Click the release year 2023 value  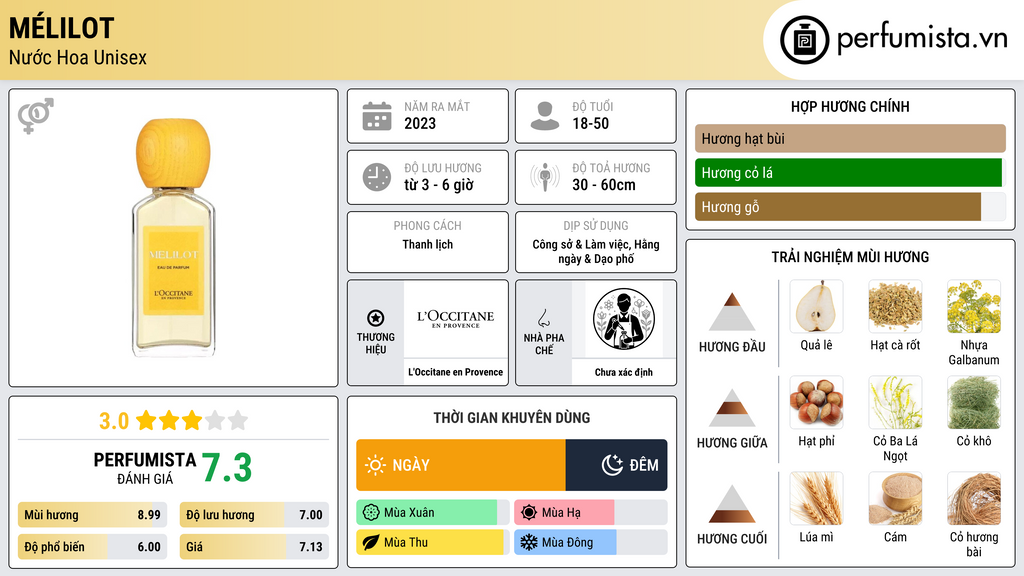[420, 123]
